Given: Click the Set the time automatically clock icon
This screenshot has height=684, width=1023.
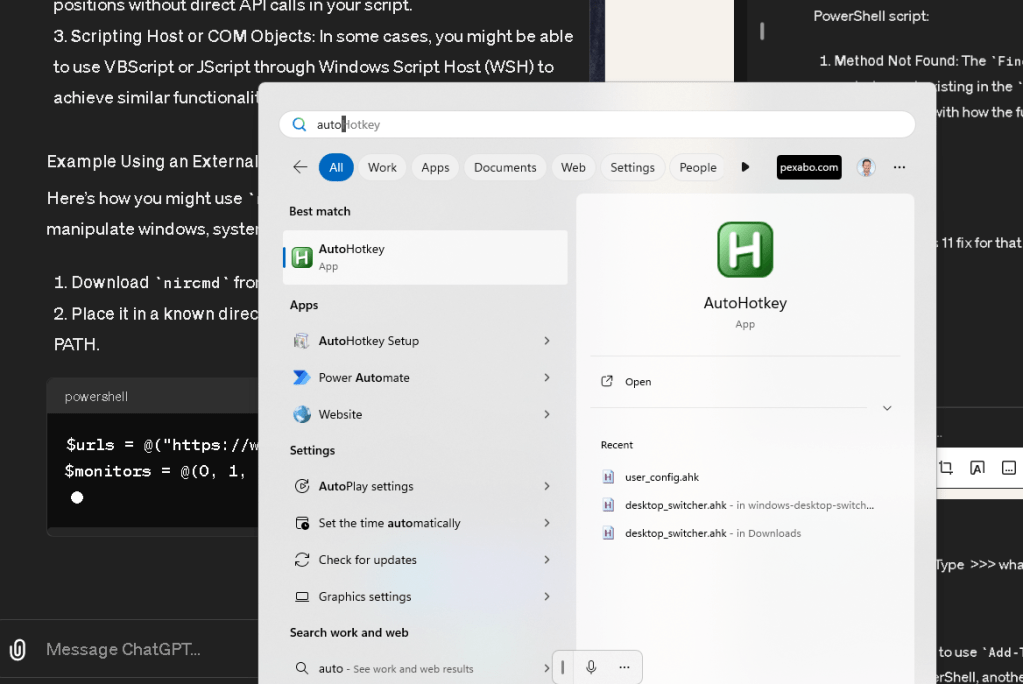Looking at the screenshot, I should tap(301, 523).
